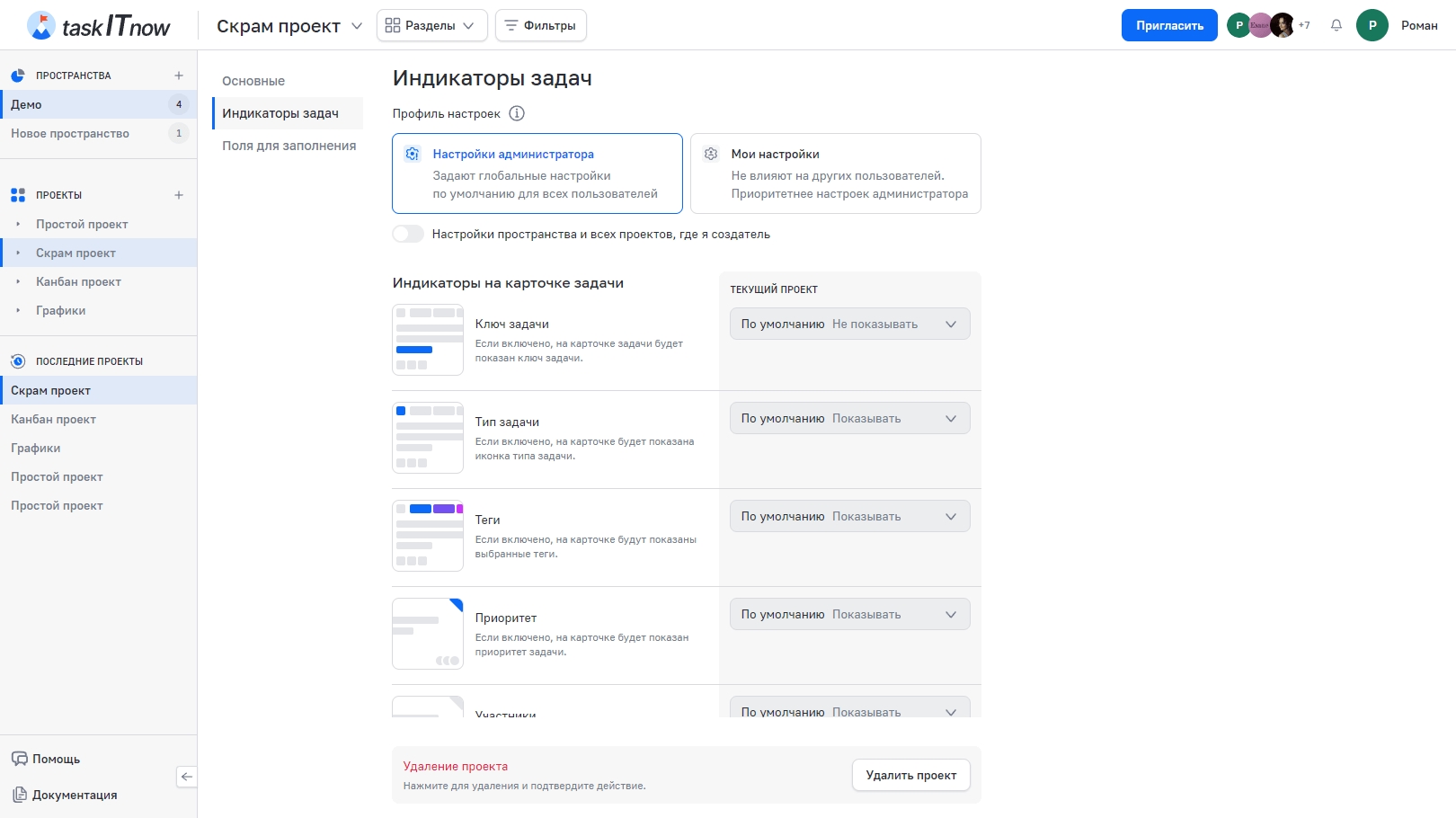Open the Ключ задачи visibility dropdown
Screen dimensions: 1456x818
tap(849, 324)
